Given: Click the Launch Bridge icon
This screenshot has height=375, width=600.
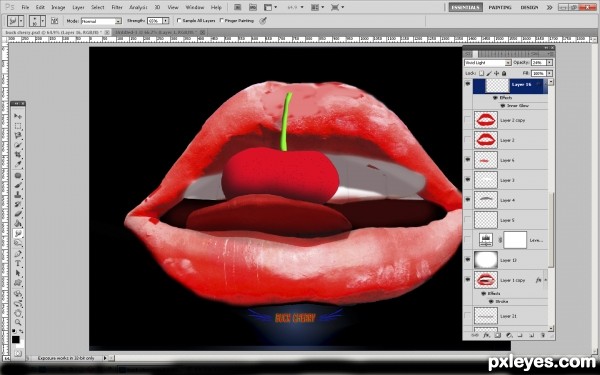Looking at the screenshot, I should [238, 7].
